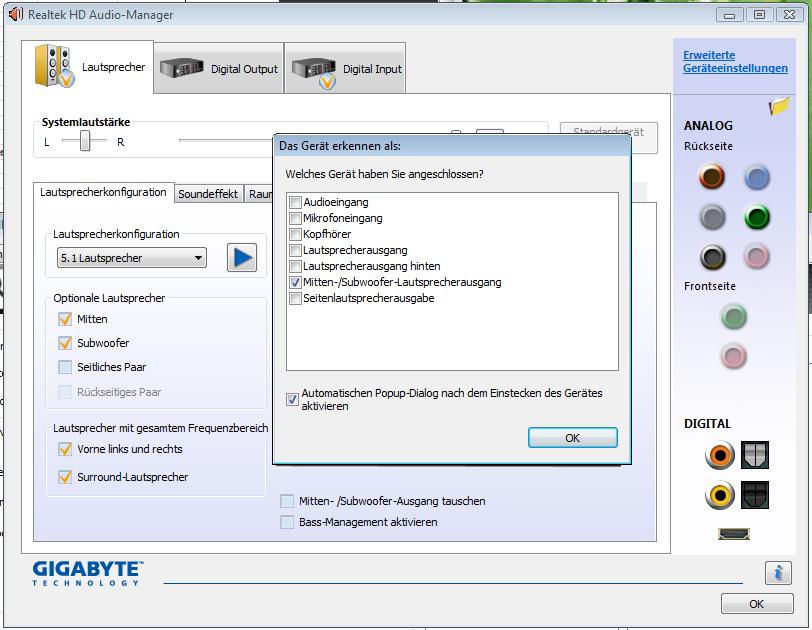Click the Rückseite label
The height and width of the screenshot is (630, 812).
click(x=708, y=146)
